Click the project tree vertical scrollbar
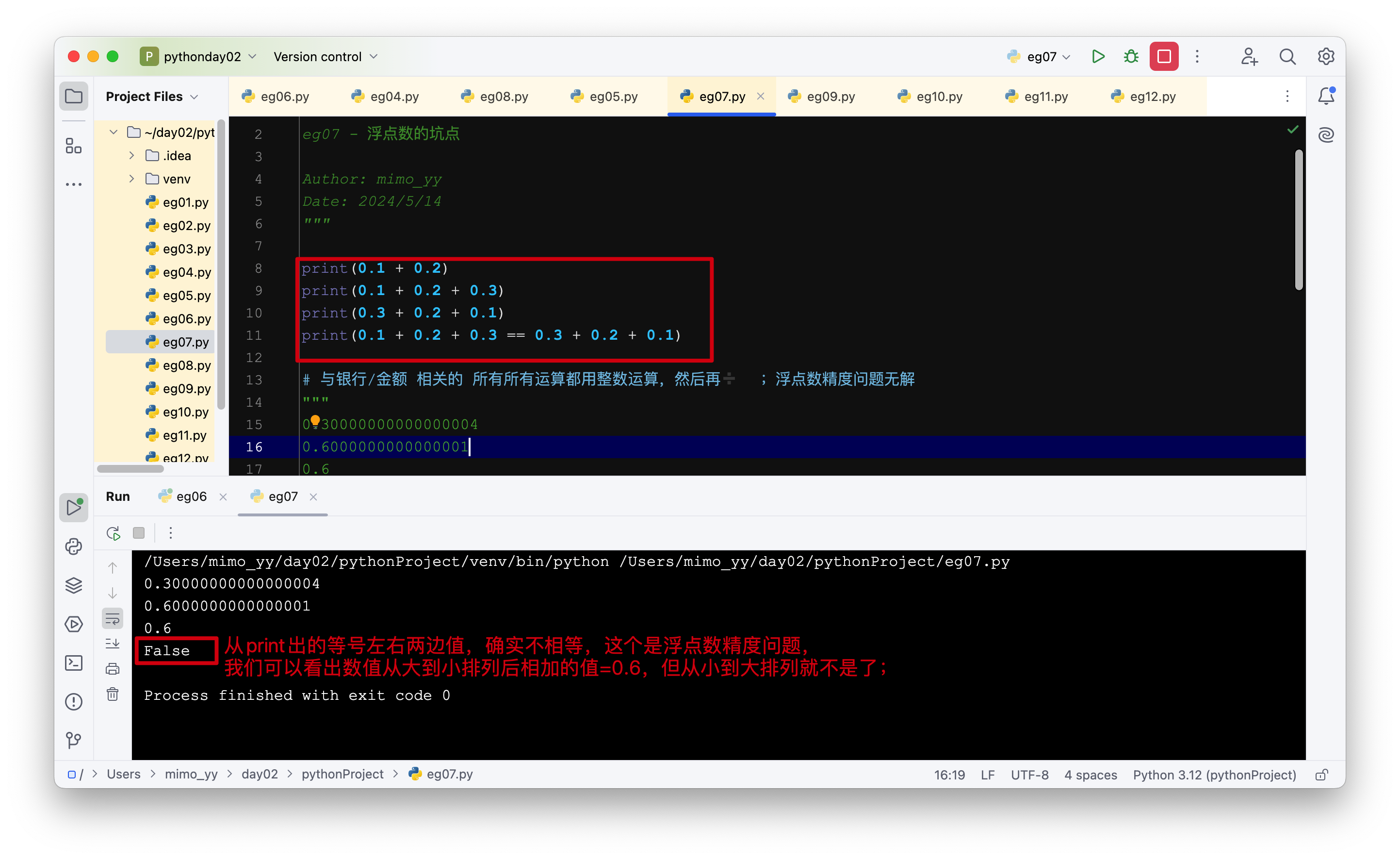This screenshot has width=1400, height=860. point(221,265)
